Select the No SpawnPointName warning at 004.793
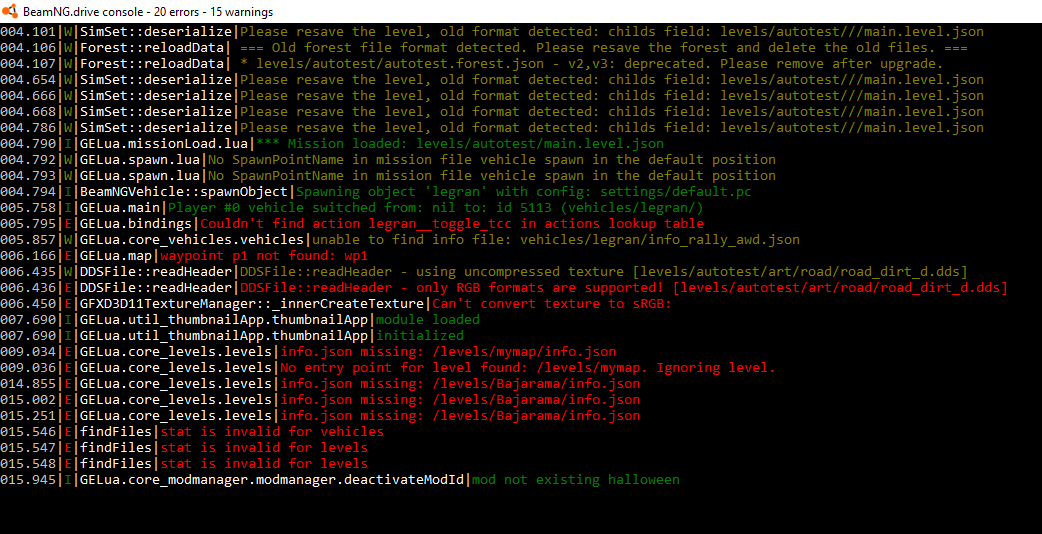The image size is (1042, 534). (x=388, y=175)
